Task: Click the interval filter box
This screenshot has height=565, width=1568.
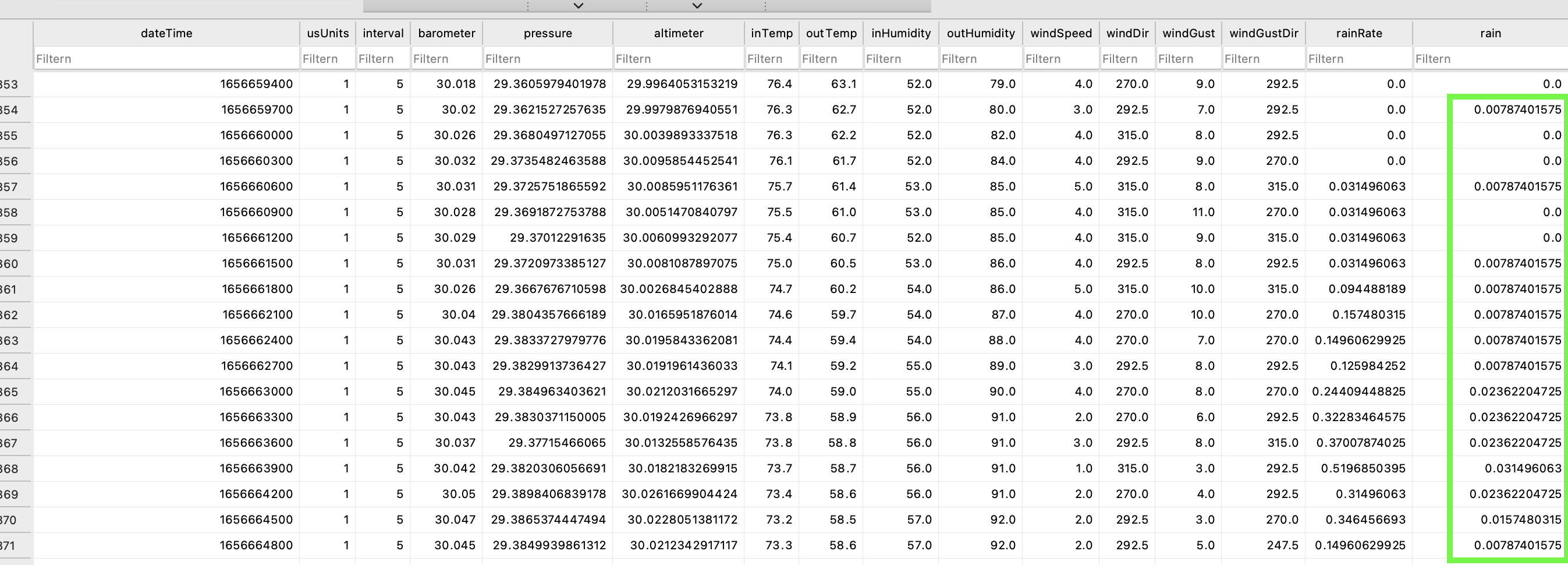Action: (383, 58)
